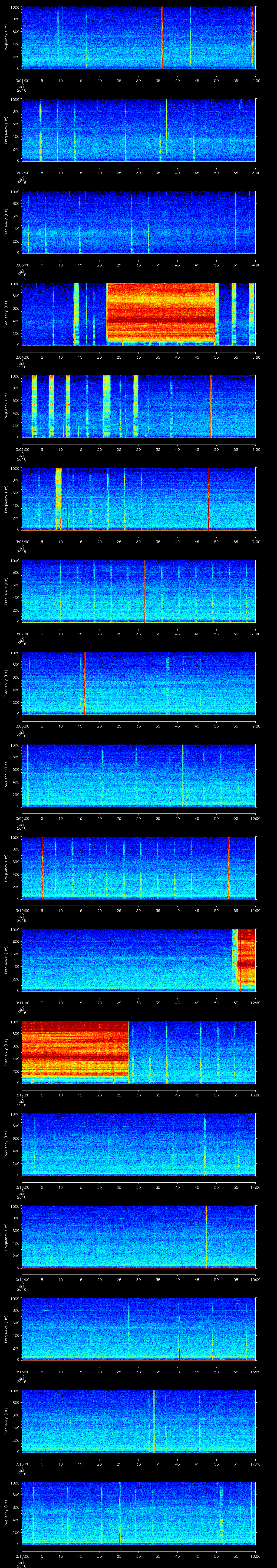Click the spectrogram panel starting at 0:01:00

(138, 38)
